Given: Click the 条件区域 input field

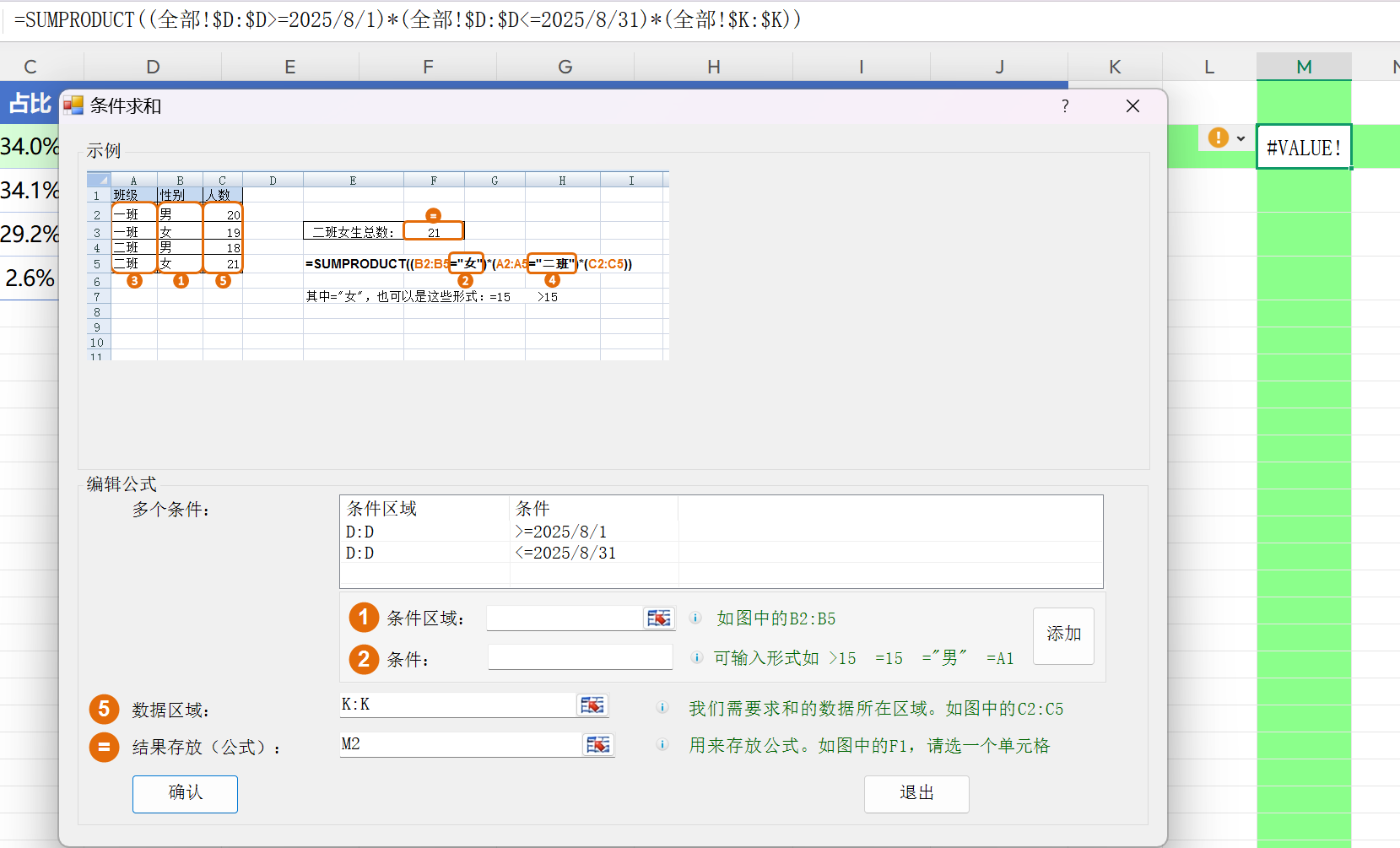Looking at the screenshot, I should pos(565,618).
